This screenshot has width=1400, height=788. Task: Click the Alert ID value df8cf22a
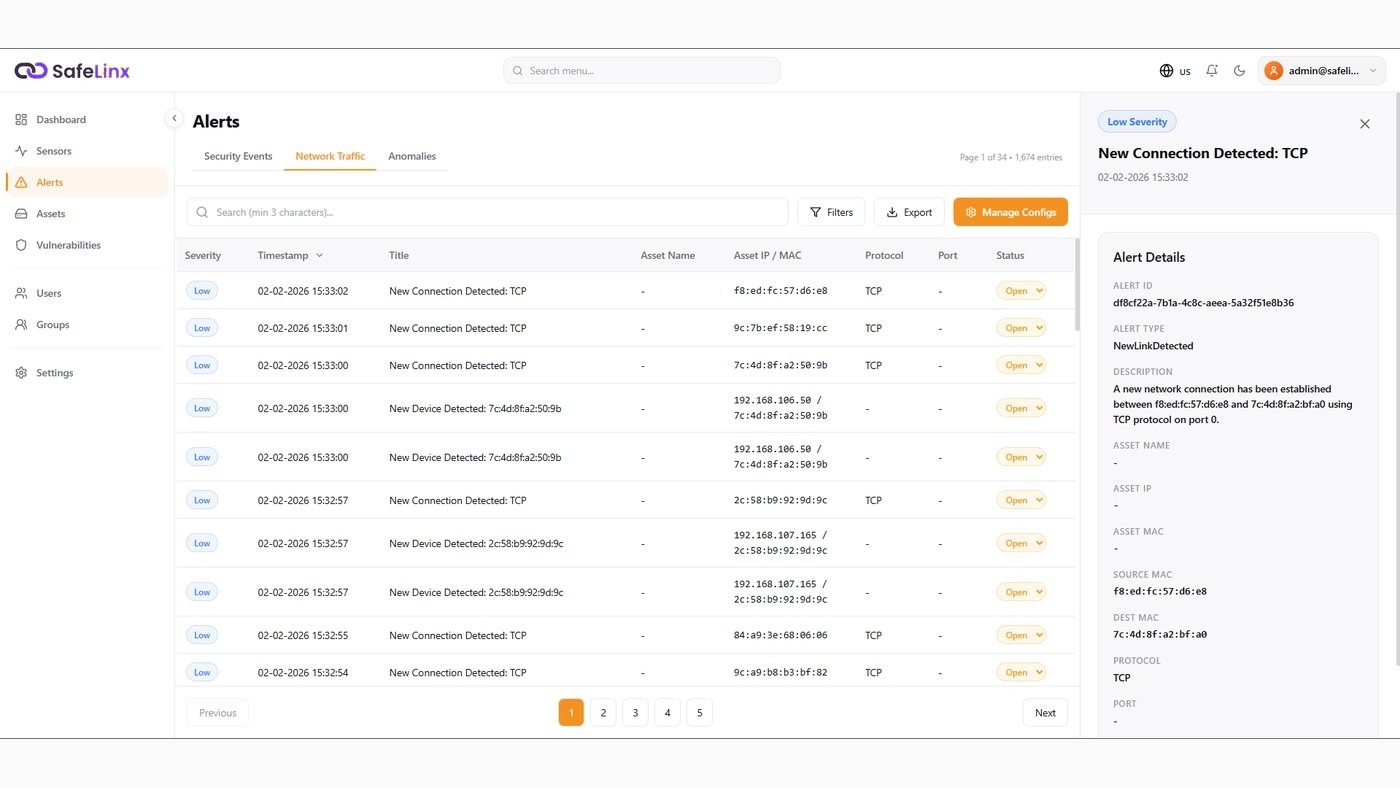(x=1203, y=303)
